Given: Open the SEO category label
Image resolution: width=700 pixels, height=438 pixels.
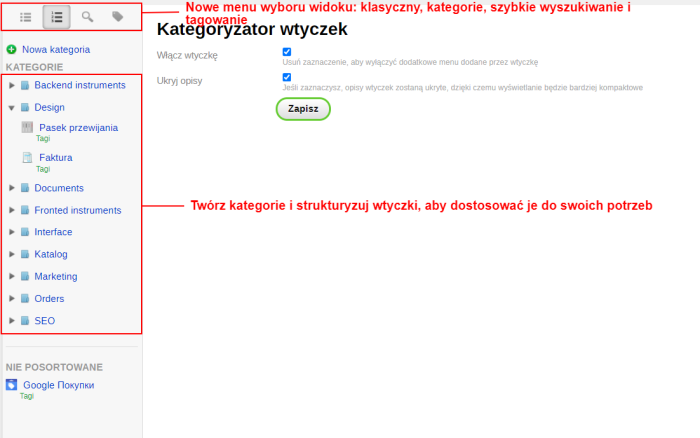Looking at the screenshot, I should click(x=45, y=321).
